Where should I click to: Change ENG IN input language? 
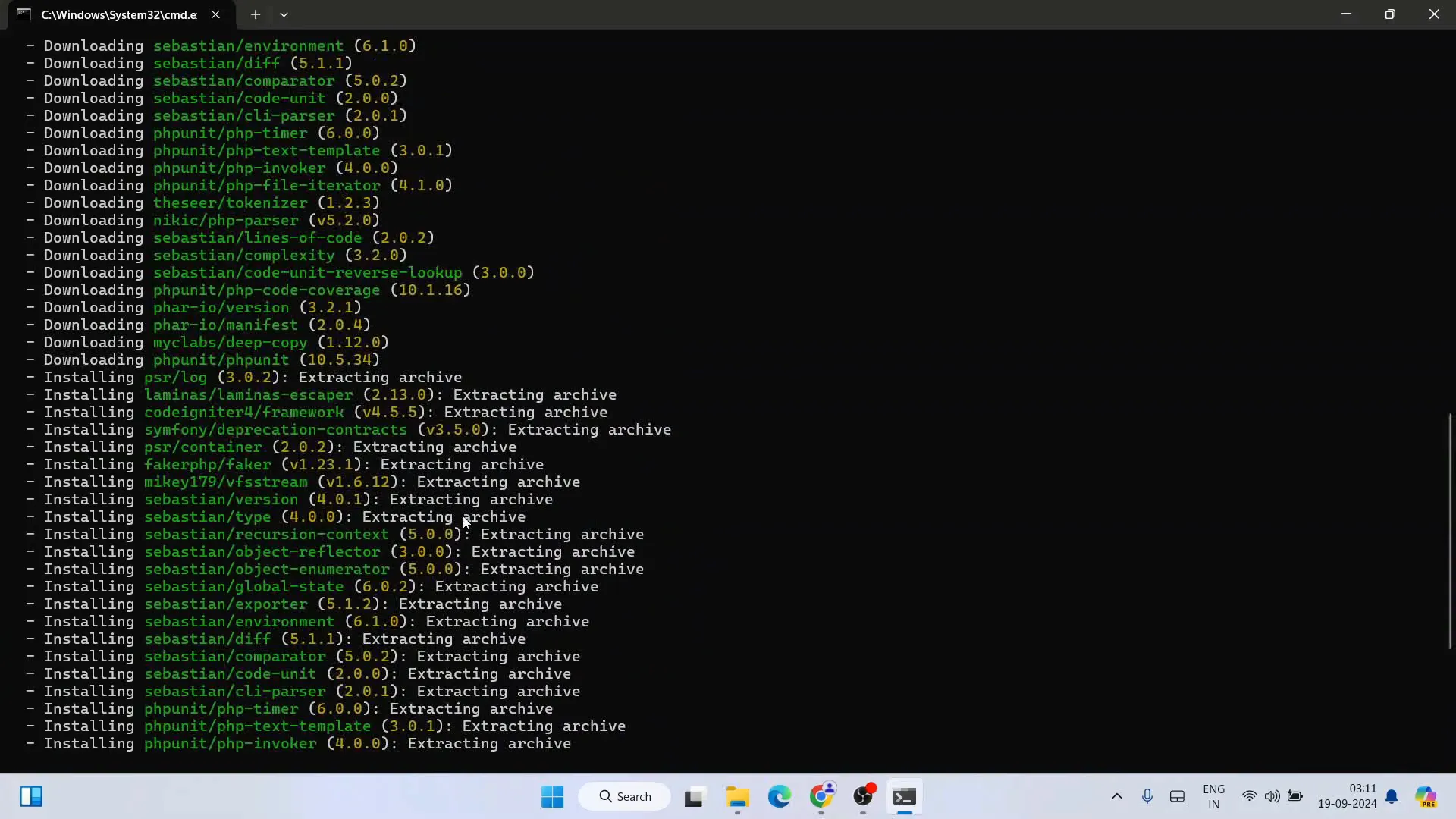(1214, 796)
